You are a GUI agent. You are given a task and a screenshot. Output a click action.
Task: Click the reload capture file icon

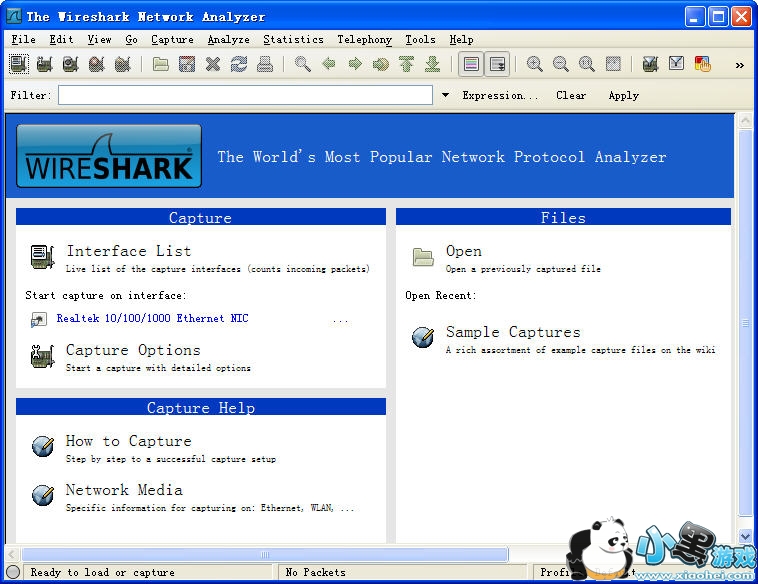tap(238, 65)
